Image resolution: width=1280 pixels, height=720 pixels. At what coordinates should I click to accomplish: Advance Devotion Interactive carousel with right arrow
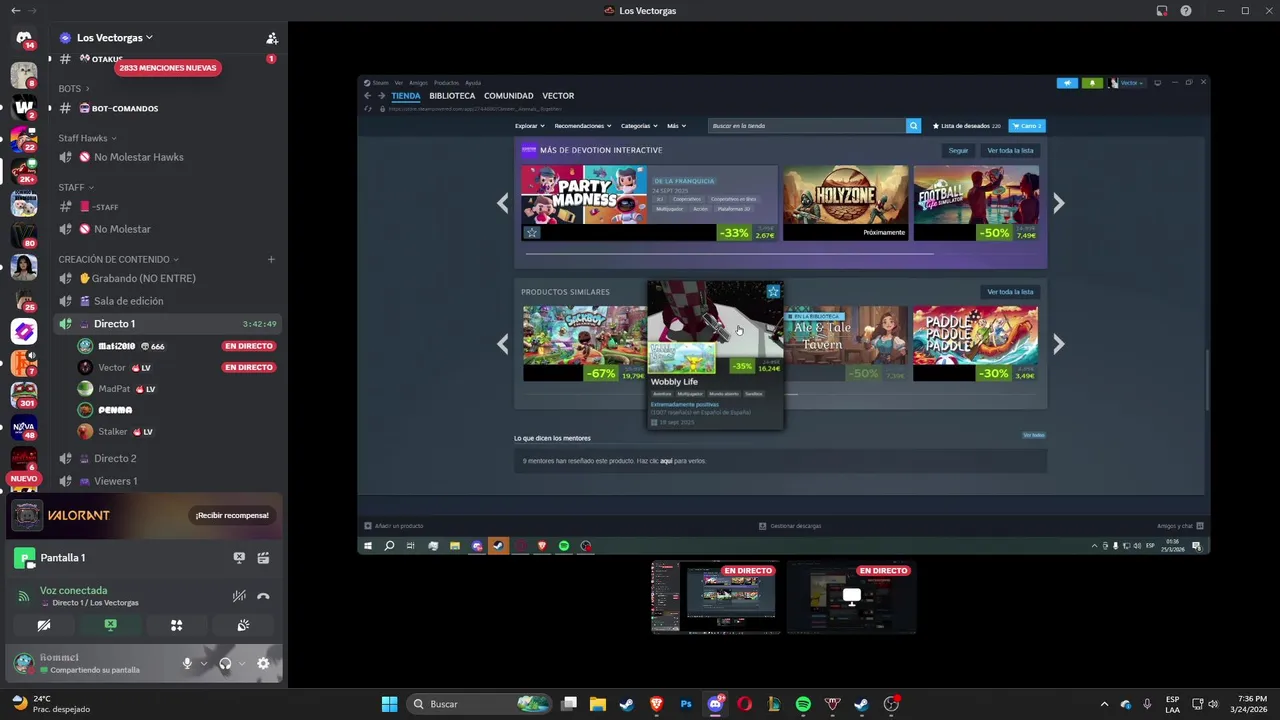coord(1059,203)
